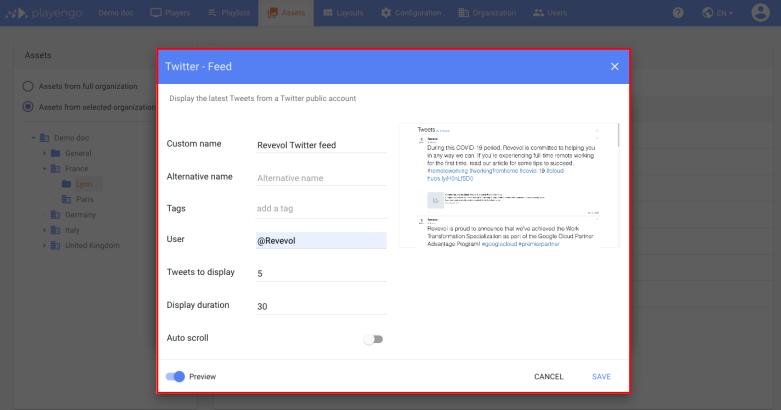This screenshot has width=781, height=410.
Task: Select the Paris organization item
Action: click(x=85, y=199)
